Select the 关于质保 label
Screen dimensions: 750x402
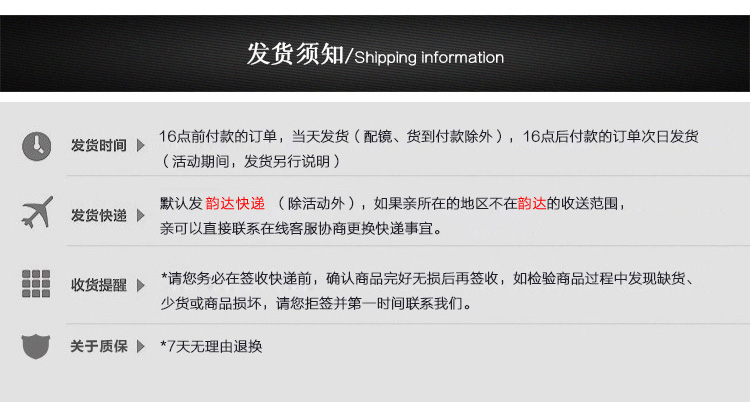click(x=99, y=346)
